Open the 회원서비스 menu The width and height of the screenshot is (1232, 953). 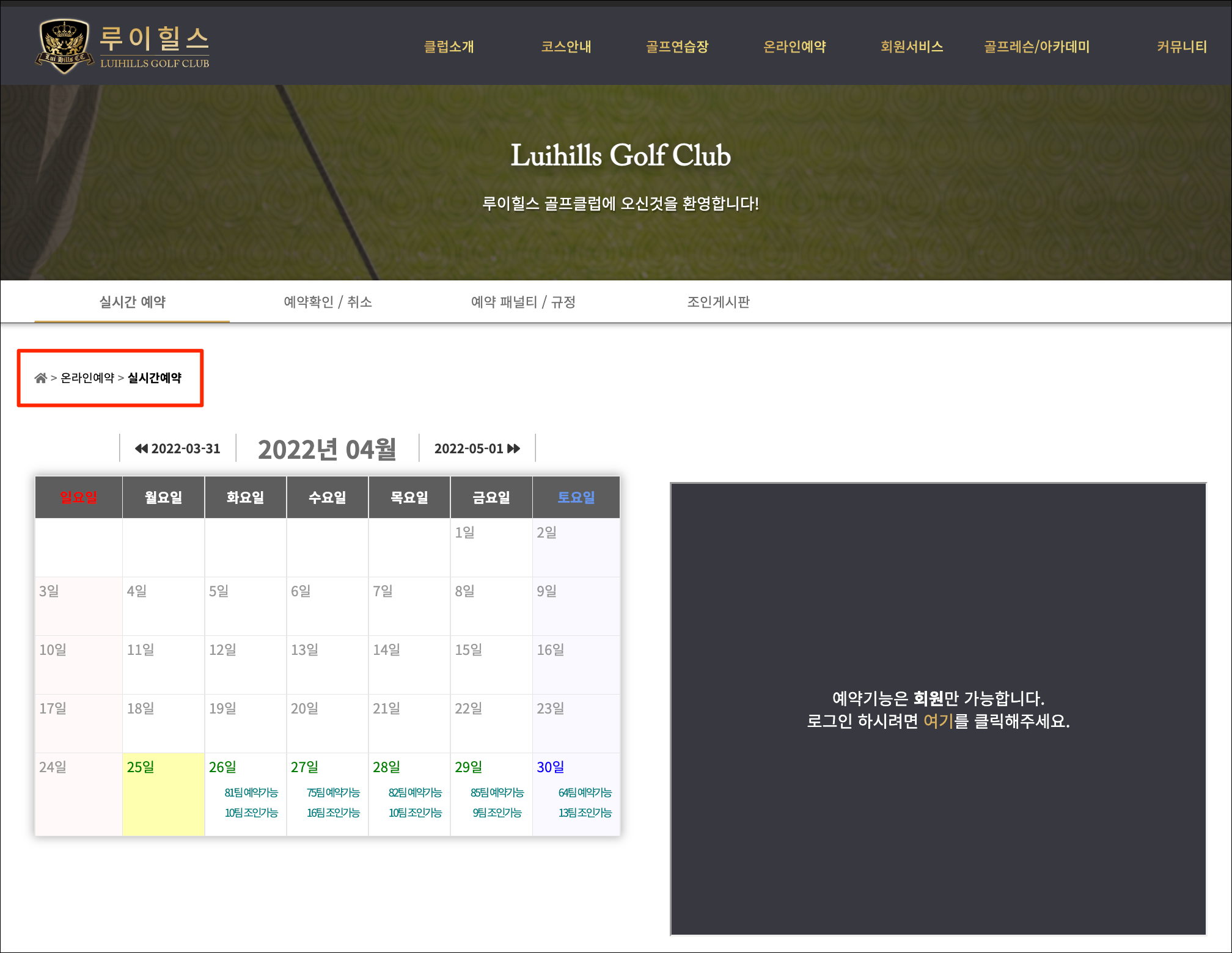pos(912,46)
